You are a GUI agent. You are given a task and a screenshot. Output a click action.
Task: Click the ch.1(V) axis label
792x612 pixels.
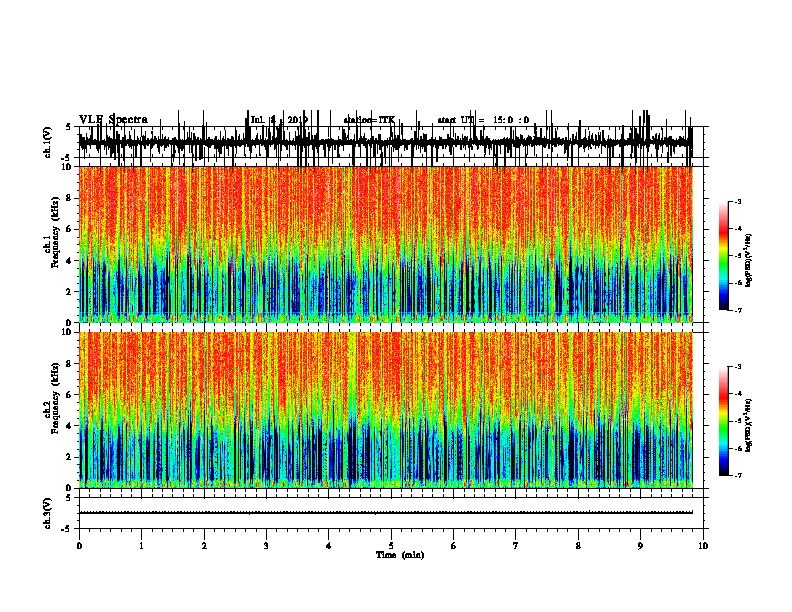coord(48,142)
